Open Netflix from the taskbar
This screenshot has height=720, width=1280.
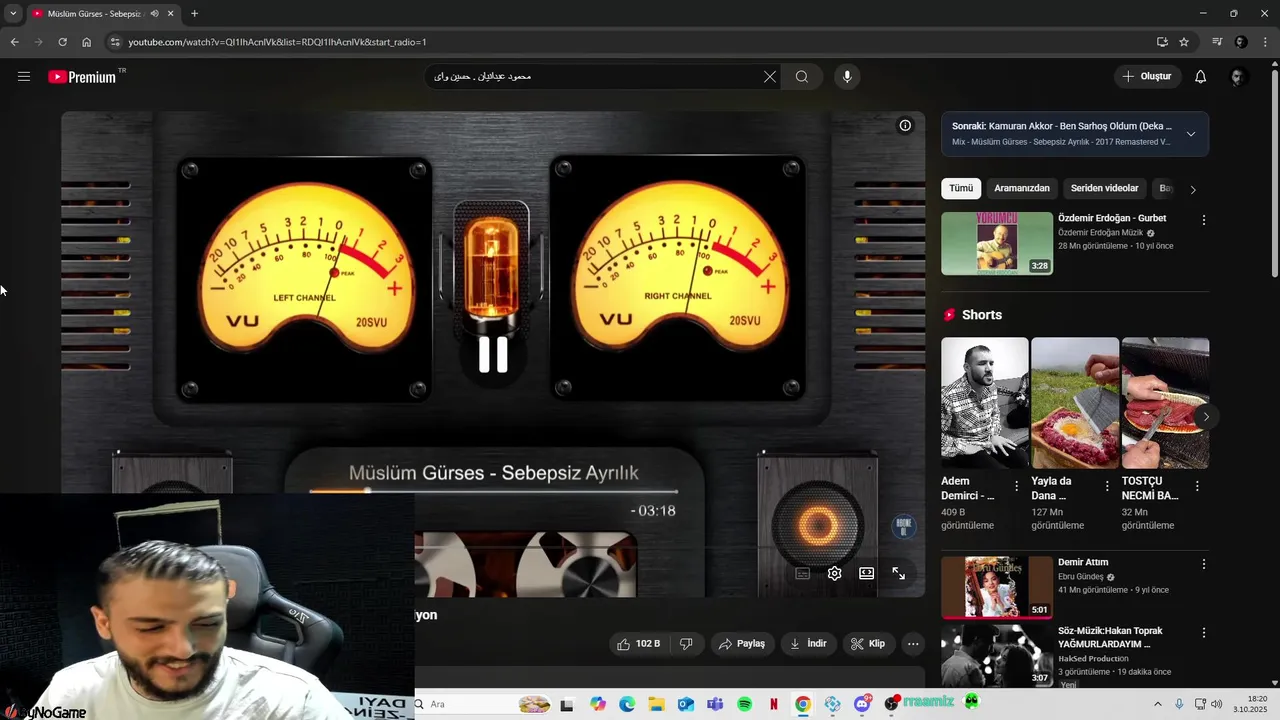coord(773,704)
